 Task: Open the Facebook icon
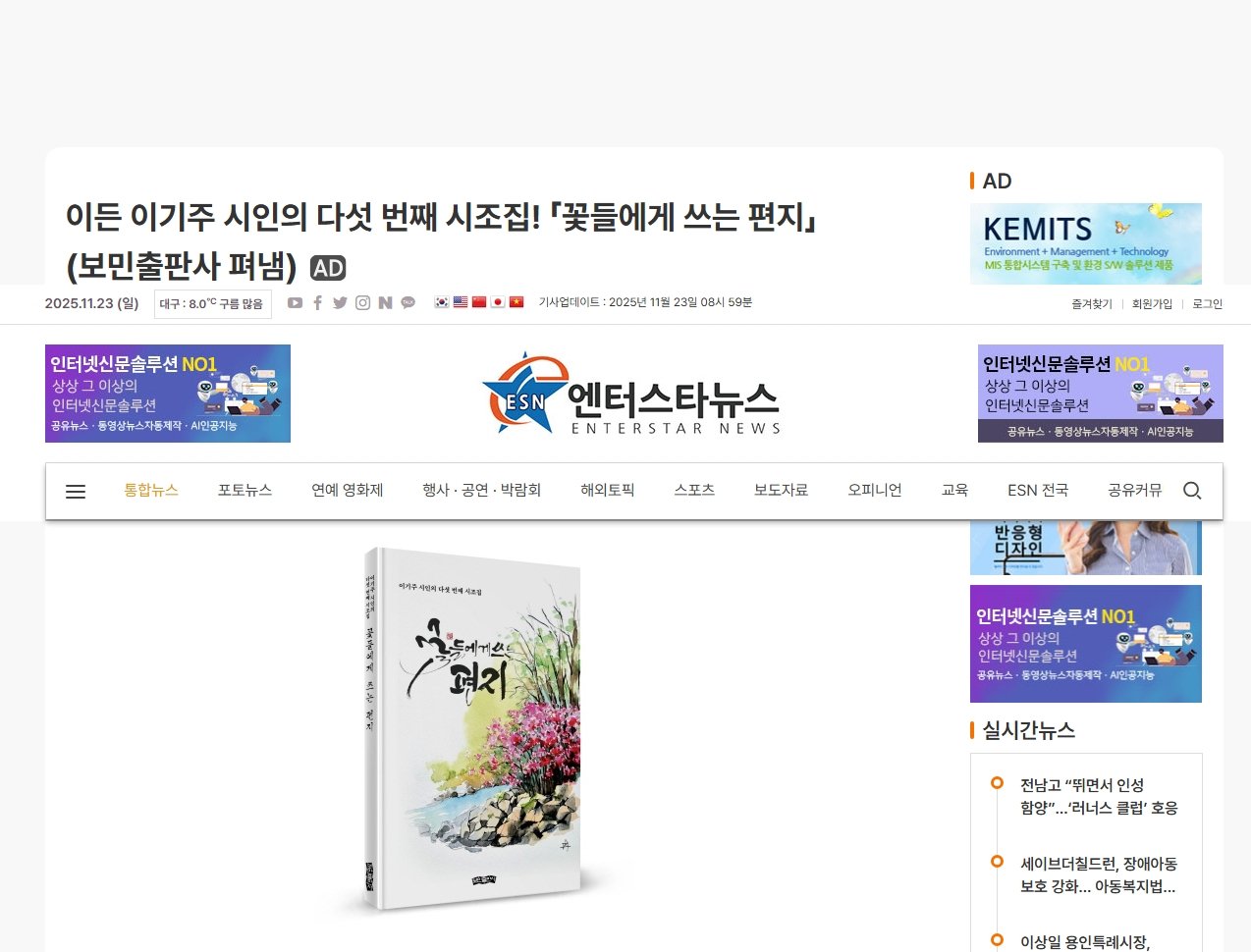click(x=317, y=303)
